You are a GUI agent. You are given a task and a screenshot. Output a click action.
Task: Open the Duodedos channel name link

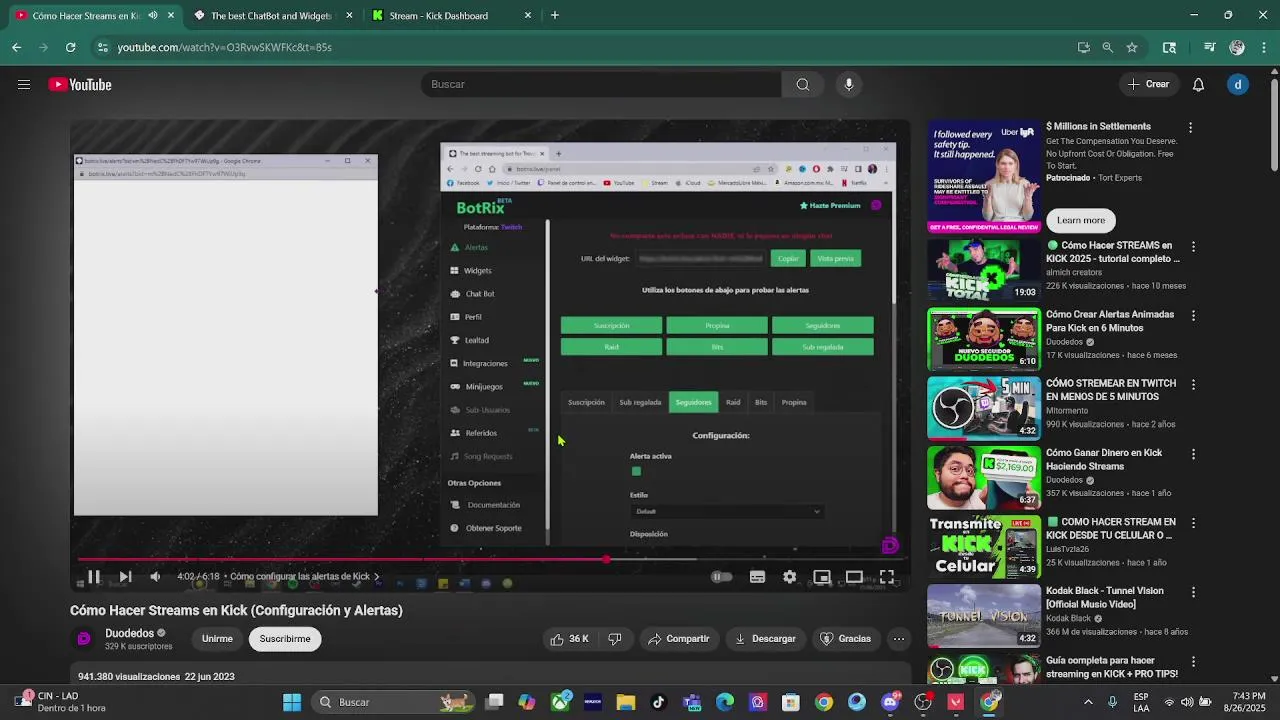(x=130, y=633)
